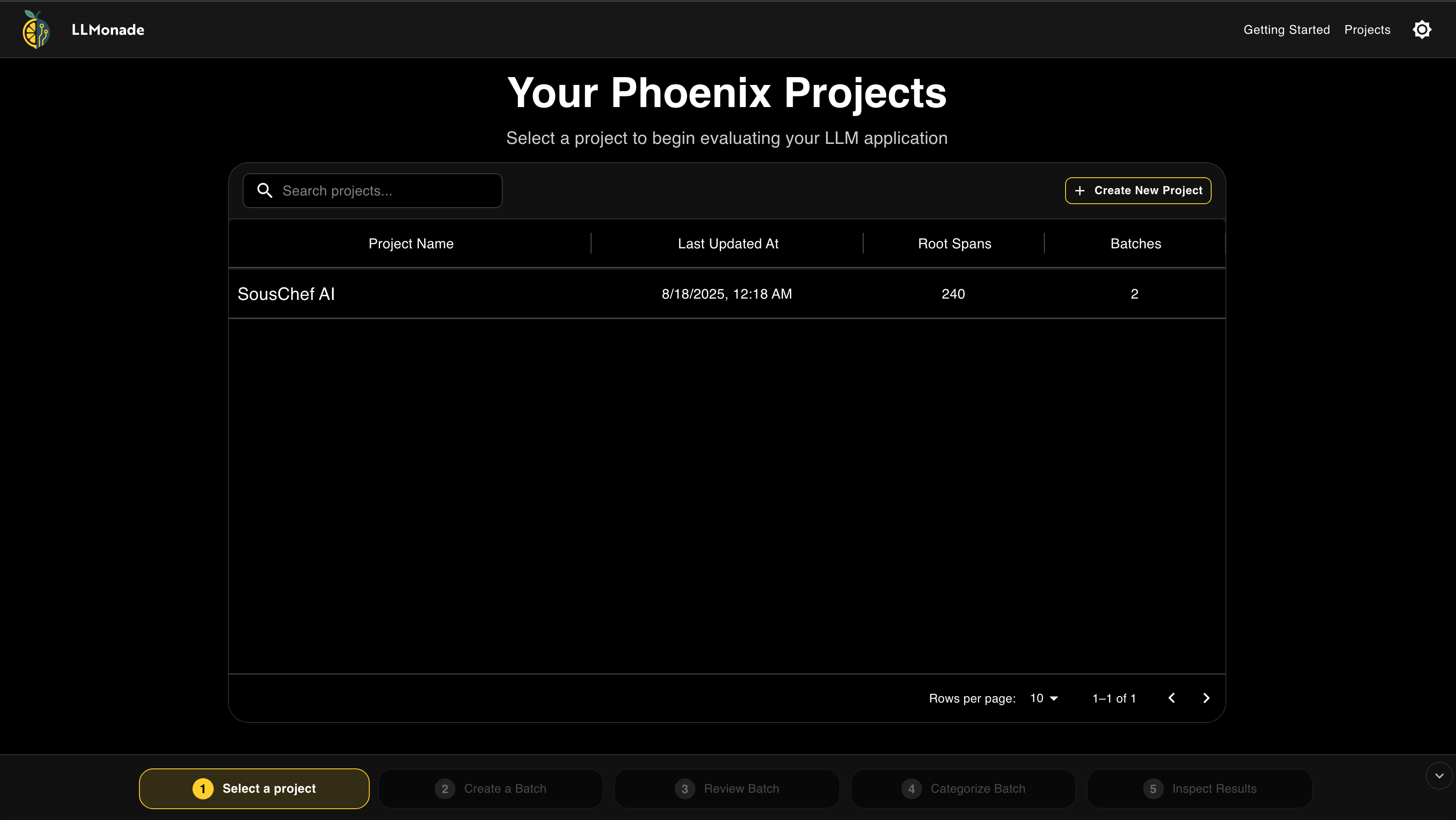This screenshot has width=1456, height=820.
Task: Select step 1 Select a project
Action: (x=254, y=788)
